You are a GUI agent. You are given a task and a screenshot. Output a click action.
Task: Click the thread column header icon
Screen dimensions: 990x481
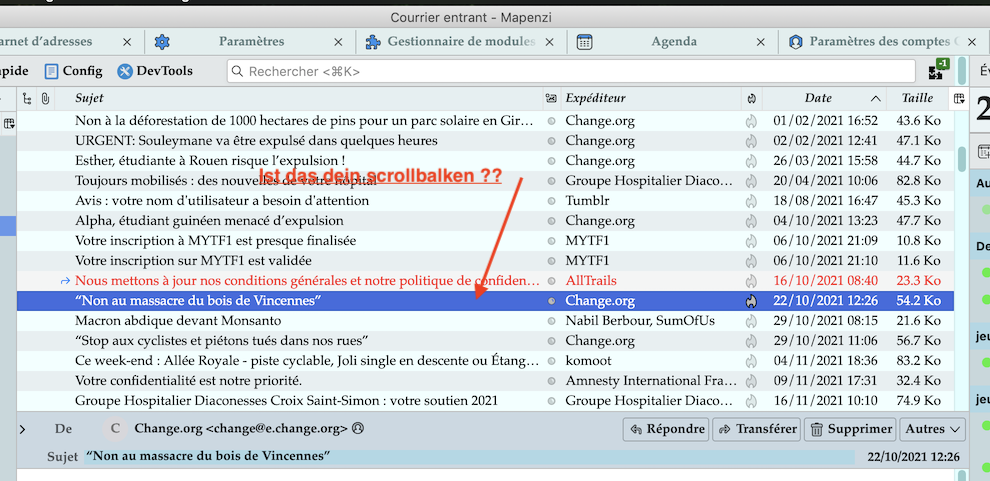[x=27, y=98]
